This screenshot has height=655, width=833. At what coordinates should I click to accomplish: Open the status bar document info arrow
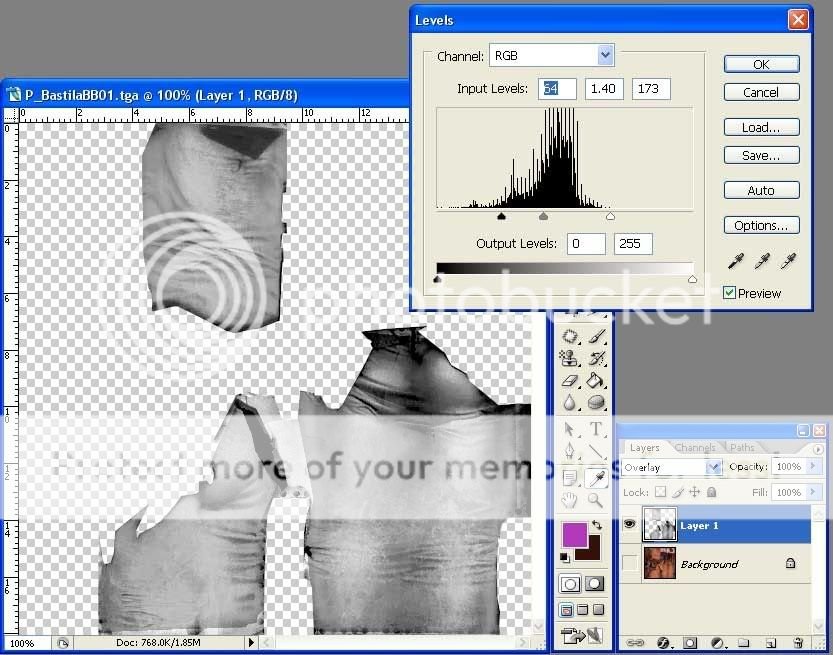pyautogui.click(x=251, y=643)
